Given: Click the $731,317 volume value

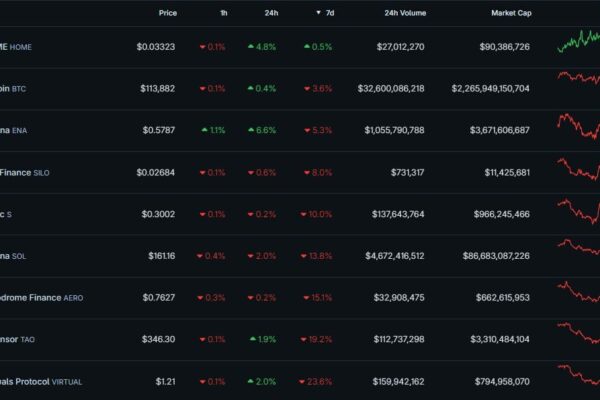Looking at the screenshot, I should (408, 172).
